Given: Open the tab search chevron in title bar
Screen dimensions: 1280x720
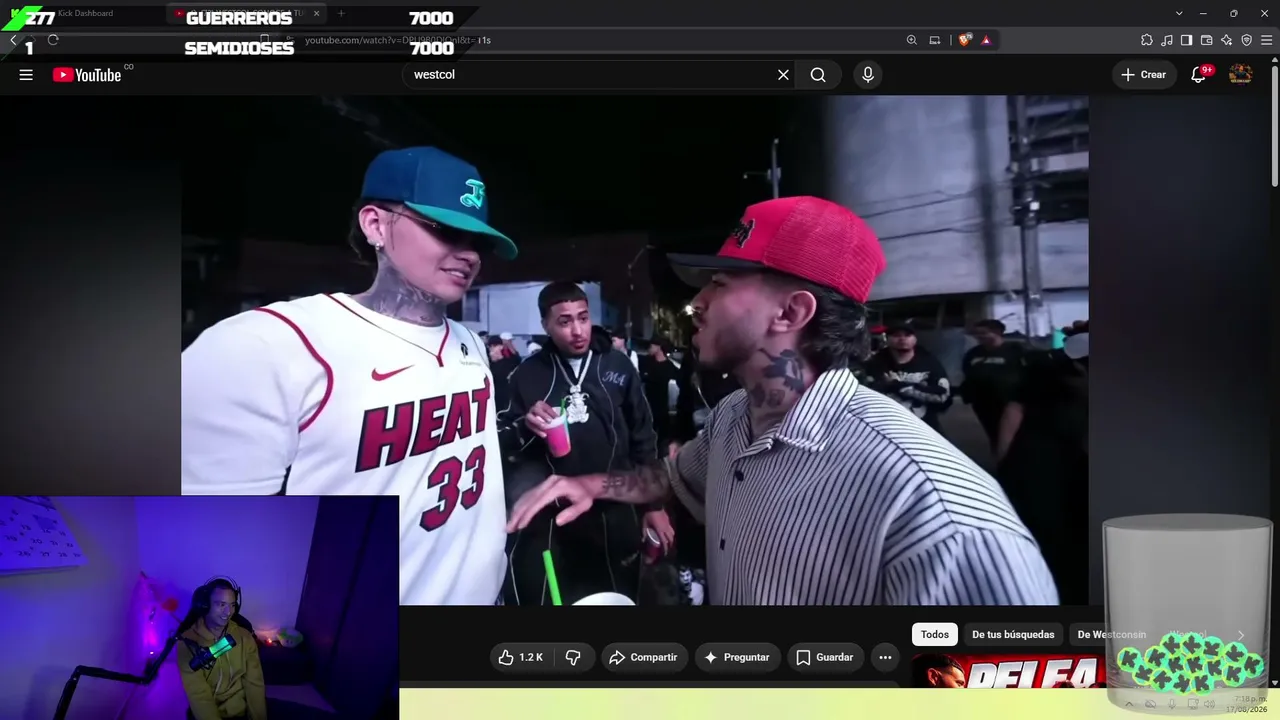Looking at the screenshot, I should [1179, 13].
